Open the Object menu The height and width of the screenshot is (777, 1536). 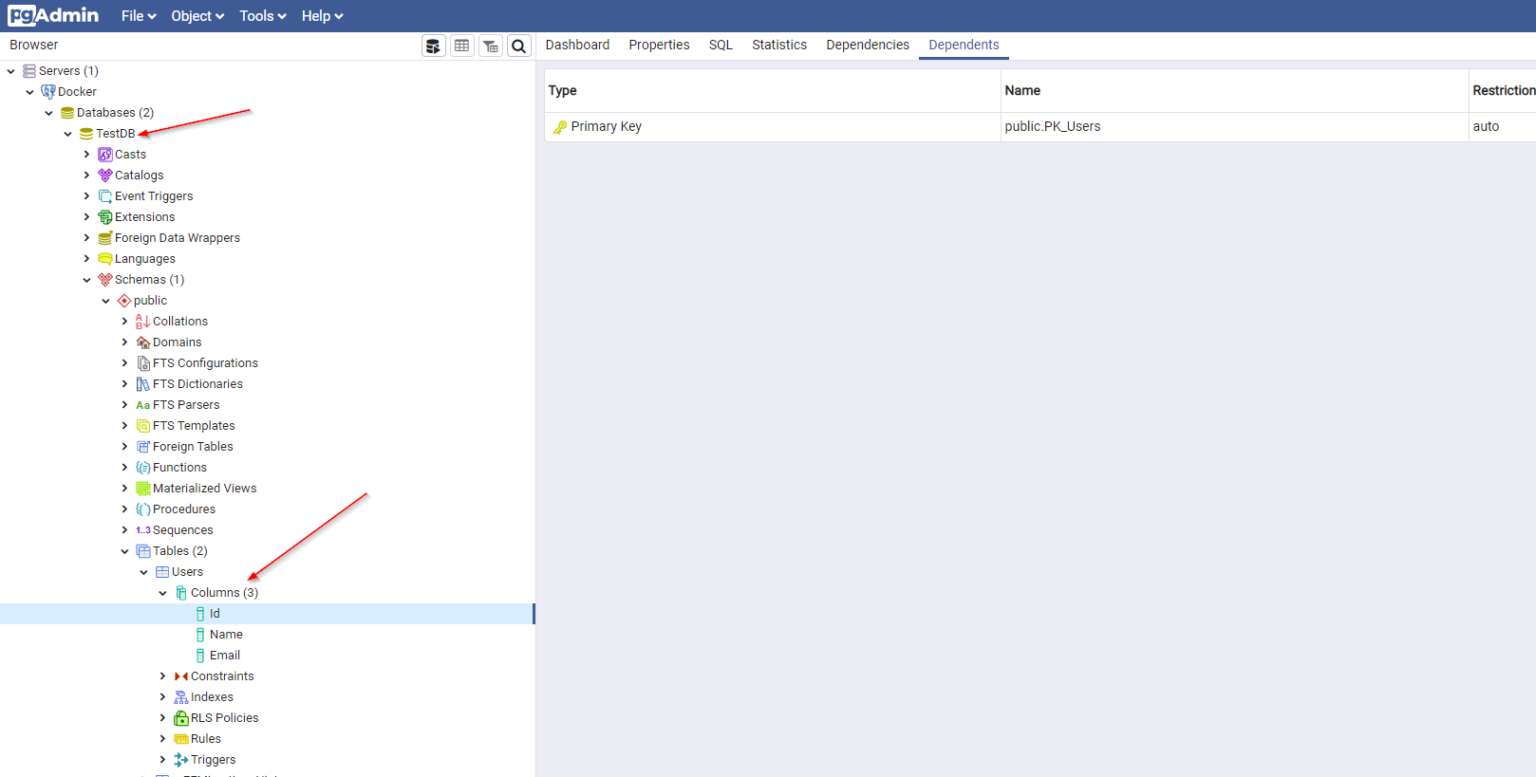click(197, 16)
